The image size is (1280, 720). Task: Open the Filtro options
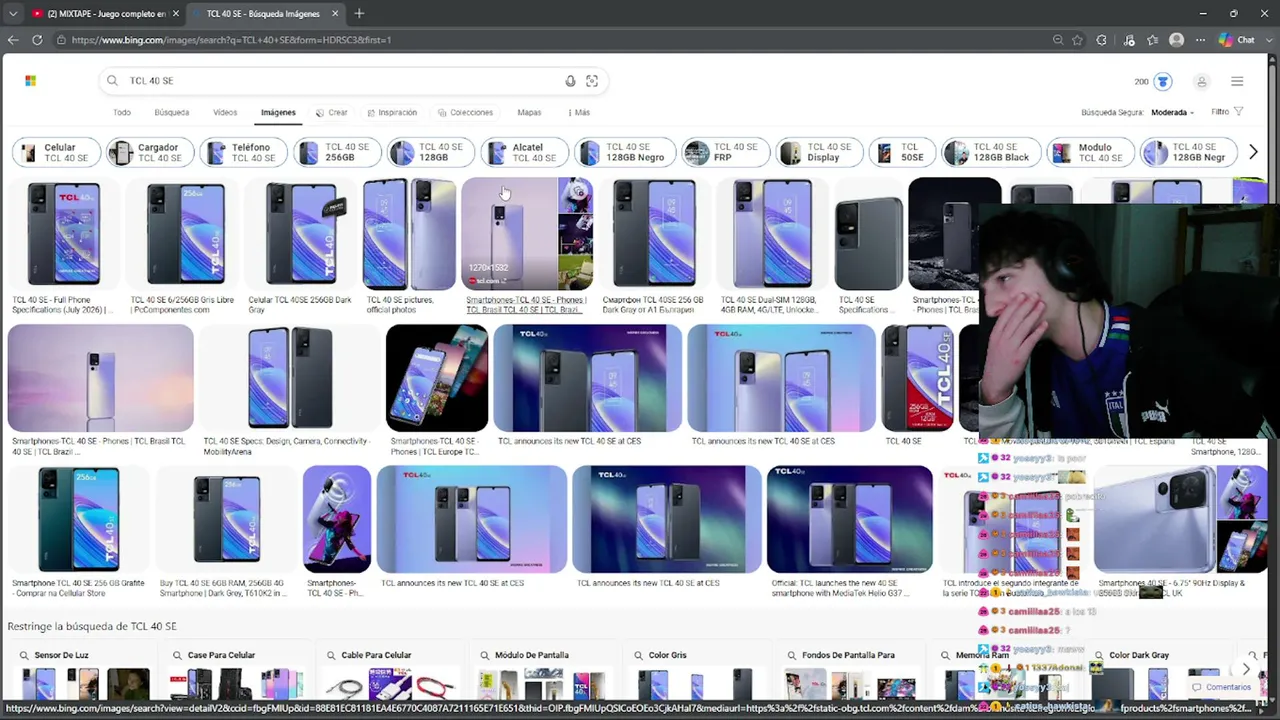1227,112
